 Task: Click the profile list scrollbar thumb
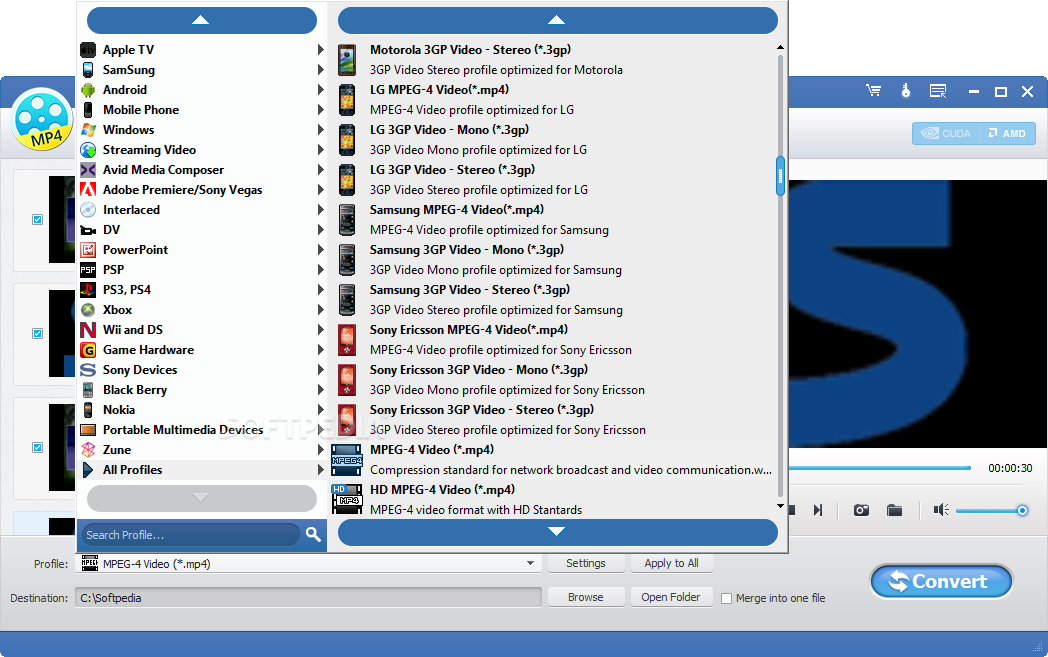point(780,176)
